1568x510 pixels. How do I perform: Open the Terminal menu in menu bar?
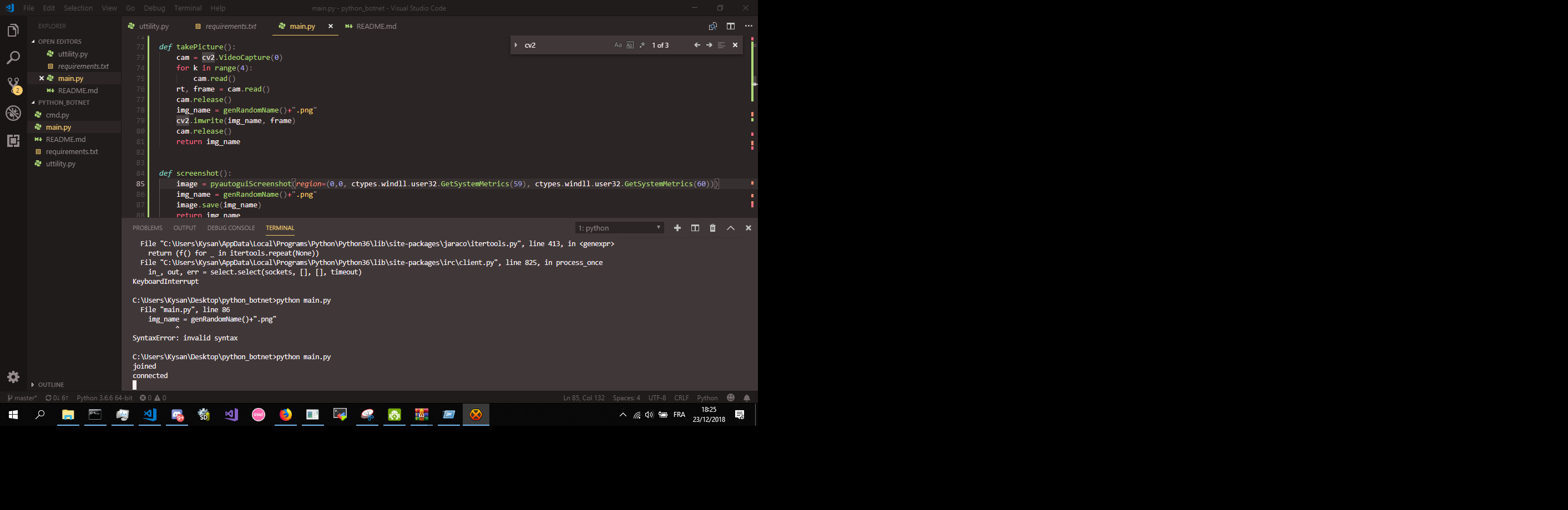pyautogui.click(x=188, y=8)
